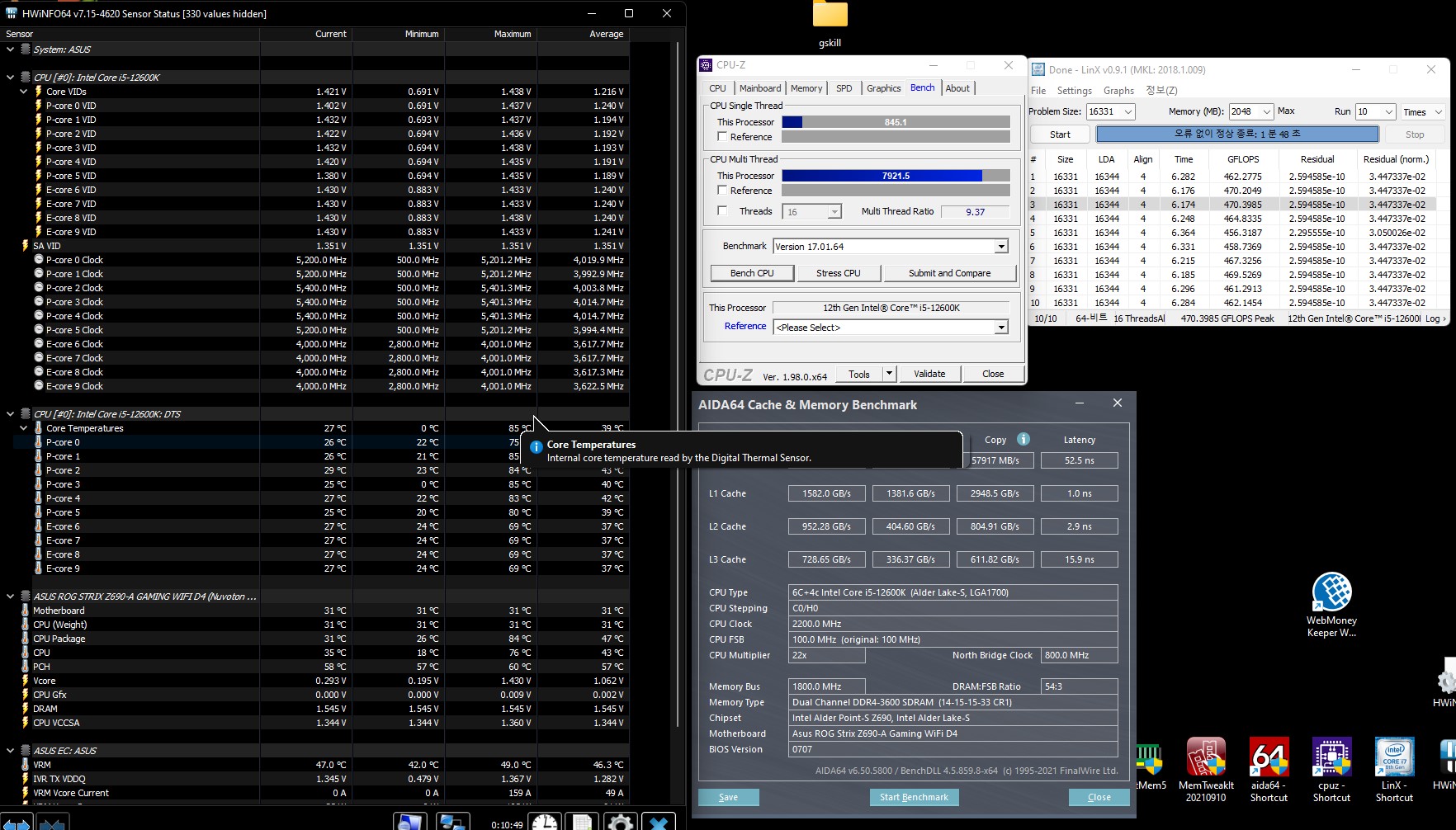Open WebMoney Keeper desktop shortcut
1456x830 pixels.
click(x=1331, y=605)
